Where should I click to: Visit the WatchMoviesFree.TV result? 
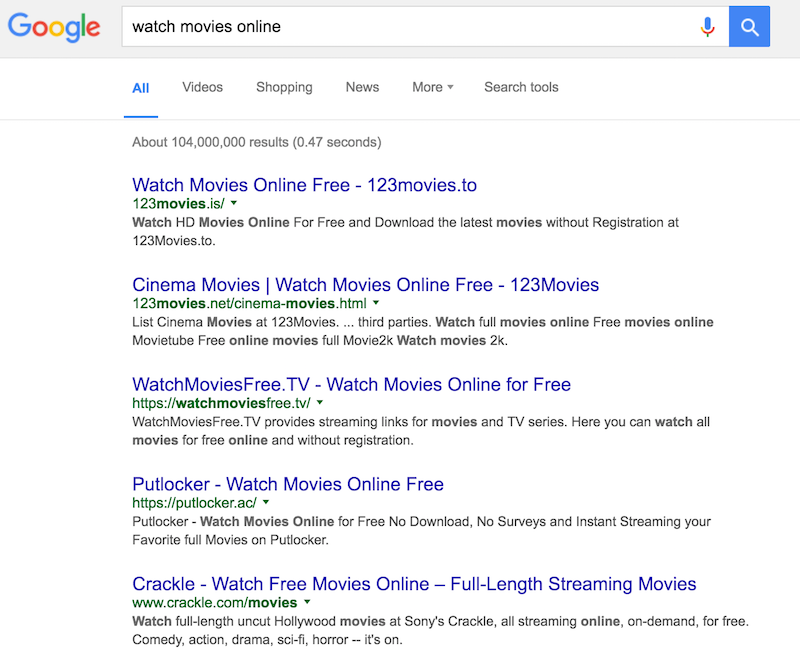coord(352,384)
